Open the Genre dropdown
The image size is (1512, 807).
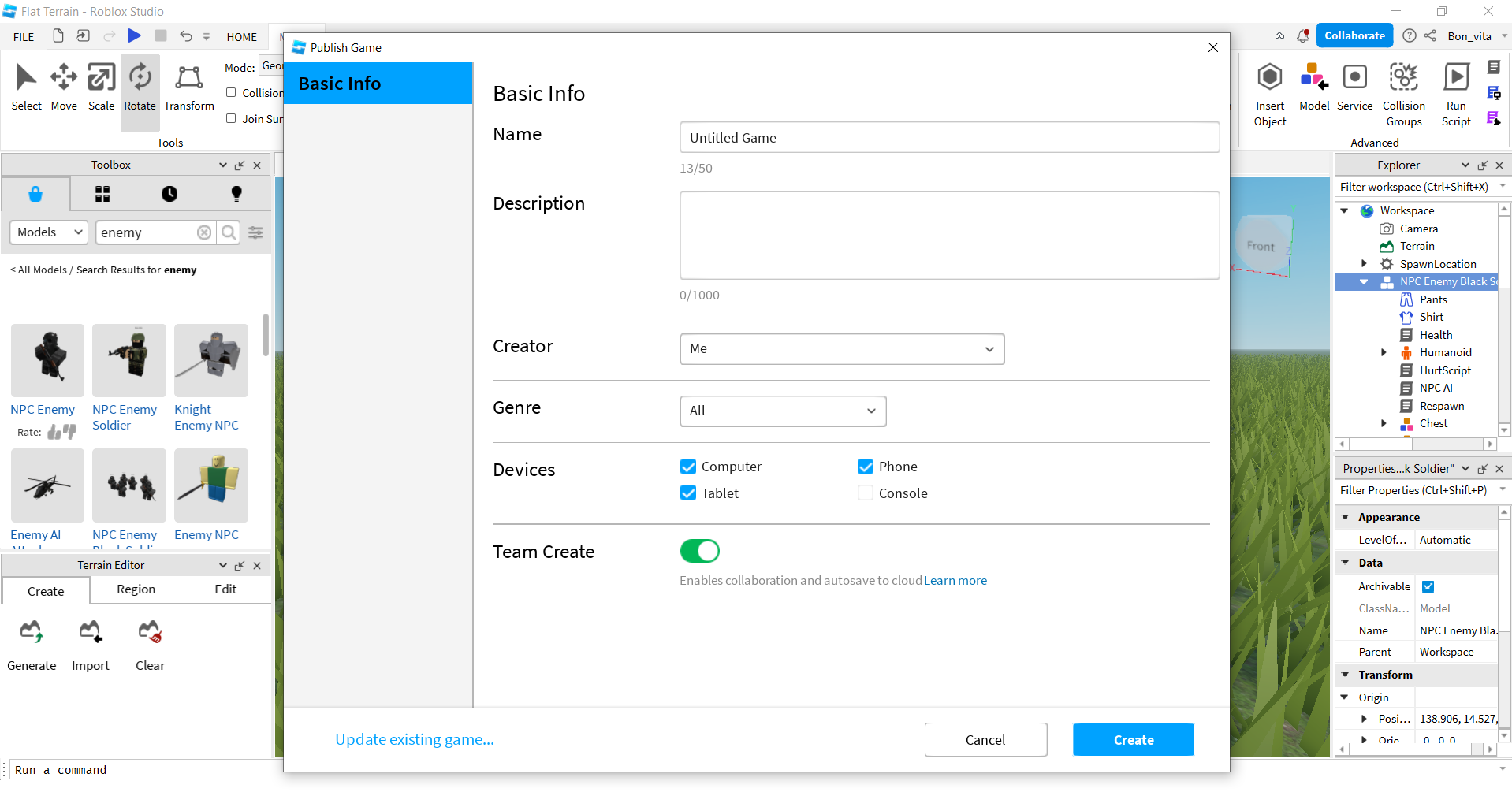coord(783,411)
